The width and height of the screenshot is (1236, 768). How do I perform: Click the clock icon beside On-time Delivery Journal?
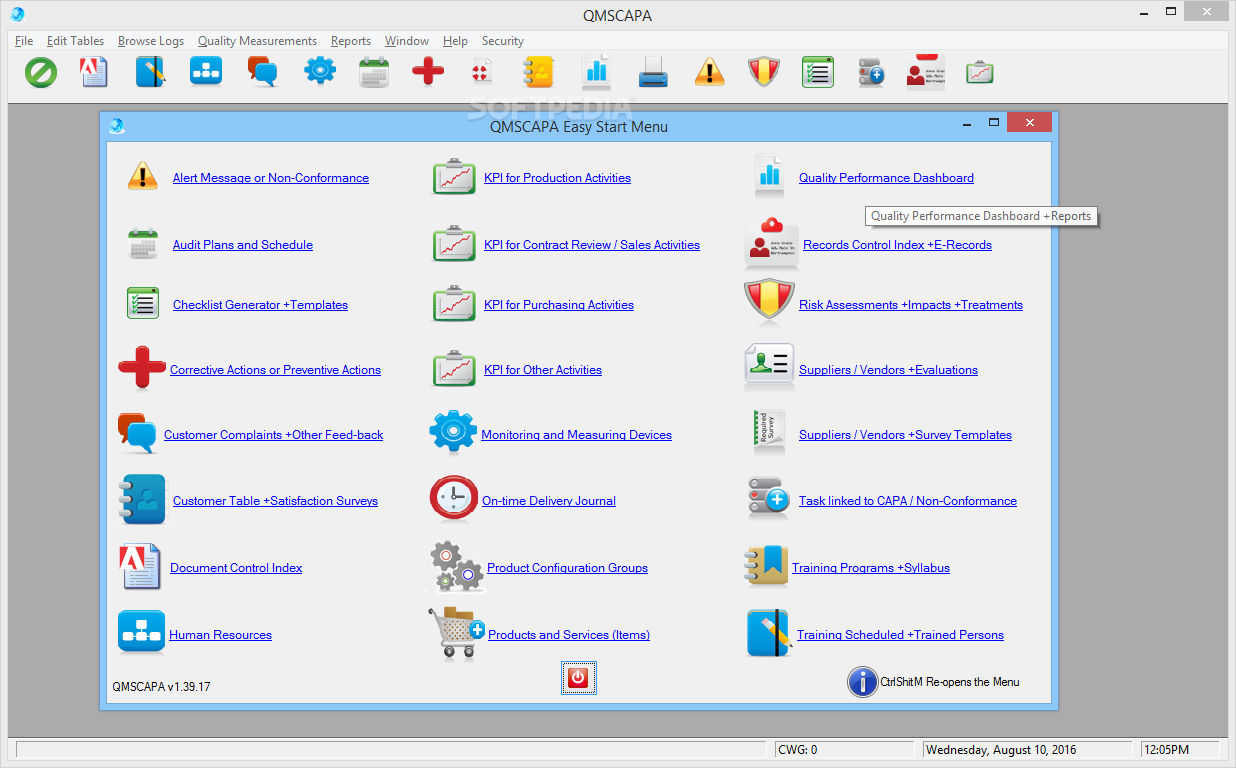454,499
